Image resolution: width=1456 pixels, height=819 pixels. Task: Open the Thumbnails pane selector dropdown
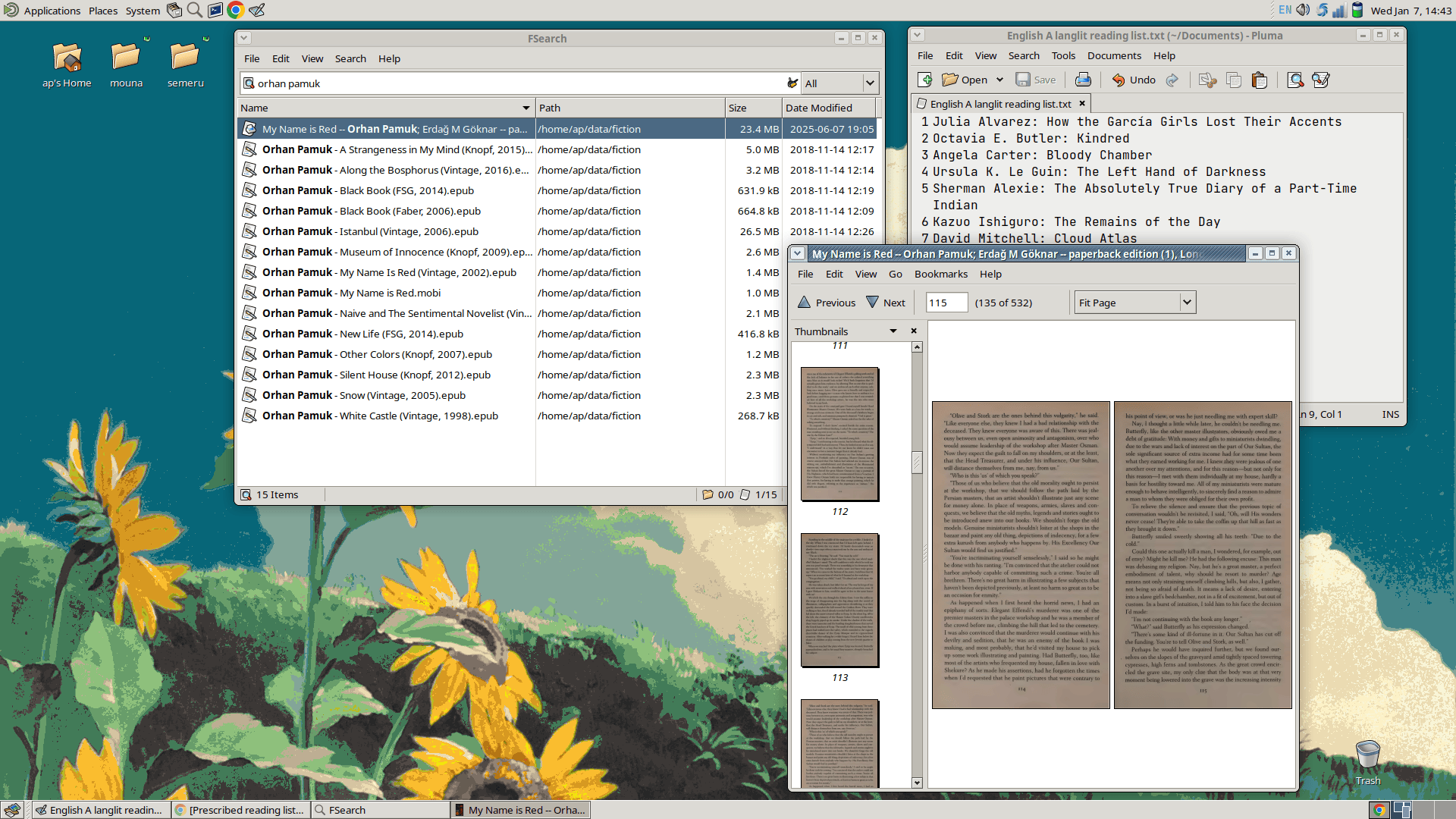pyautogui.click(x=893, y=331)
